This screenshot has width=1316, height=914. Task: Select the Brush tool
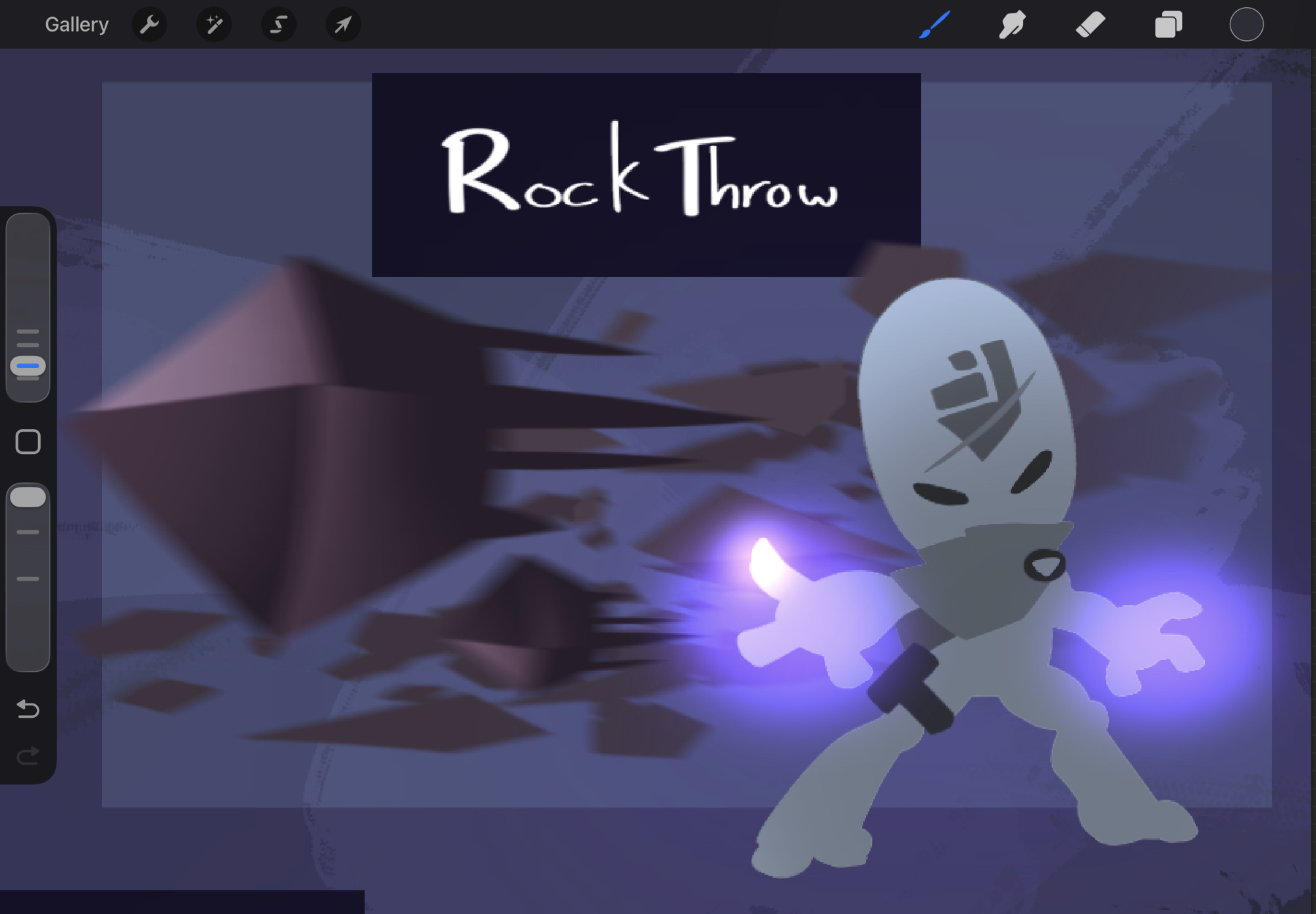(934, 25)
